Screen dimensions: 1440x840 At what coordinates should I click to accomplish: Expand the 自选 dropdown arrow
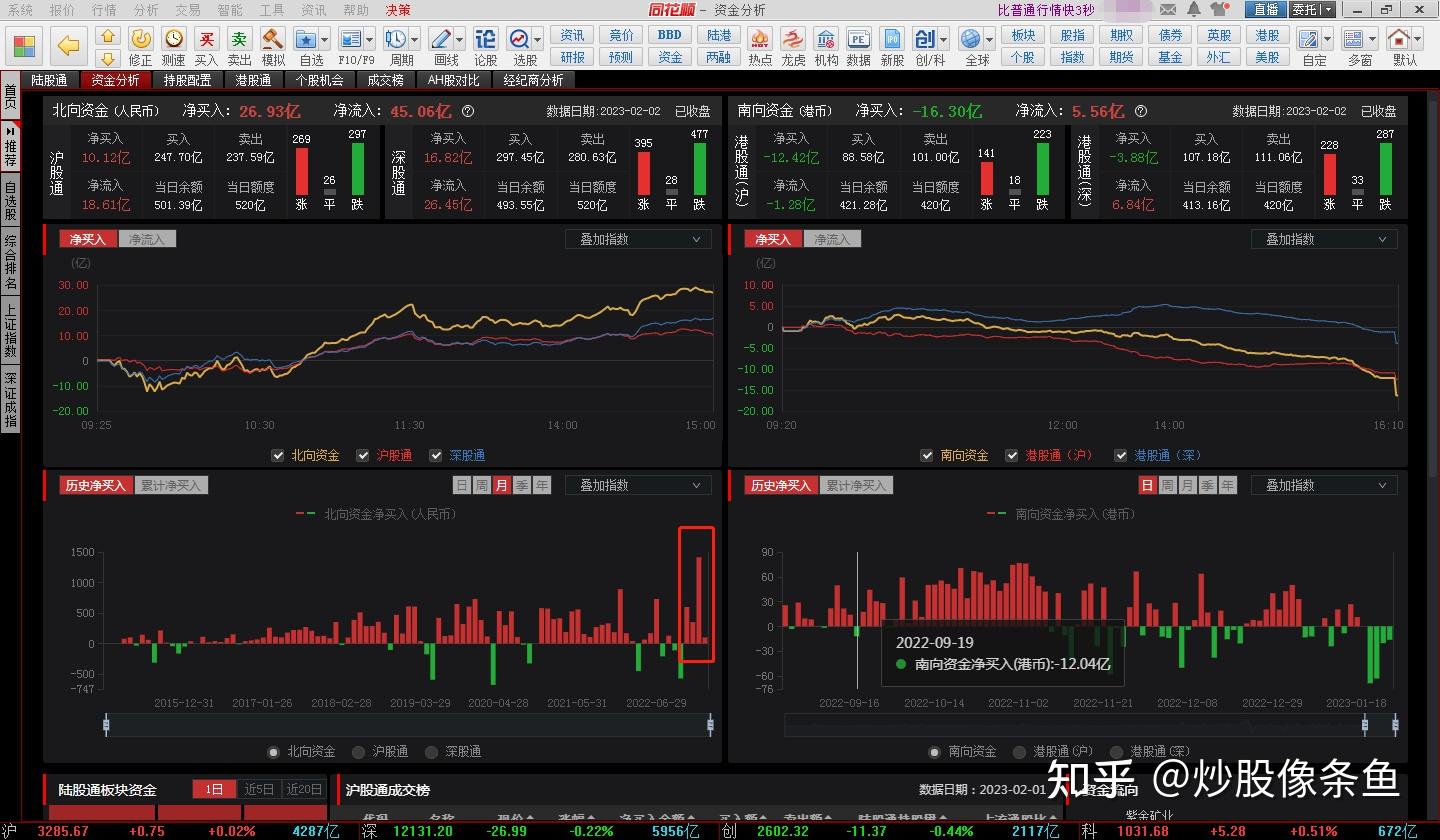325,39
